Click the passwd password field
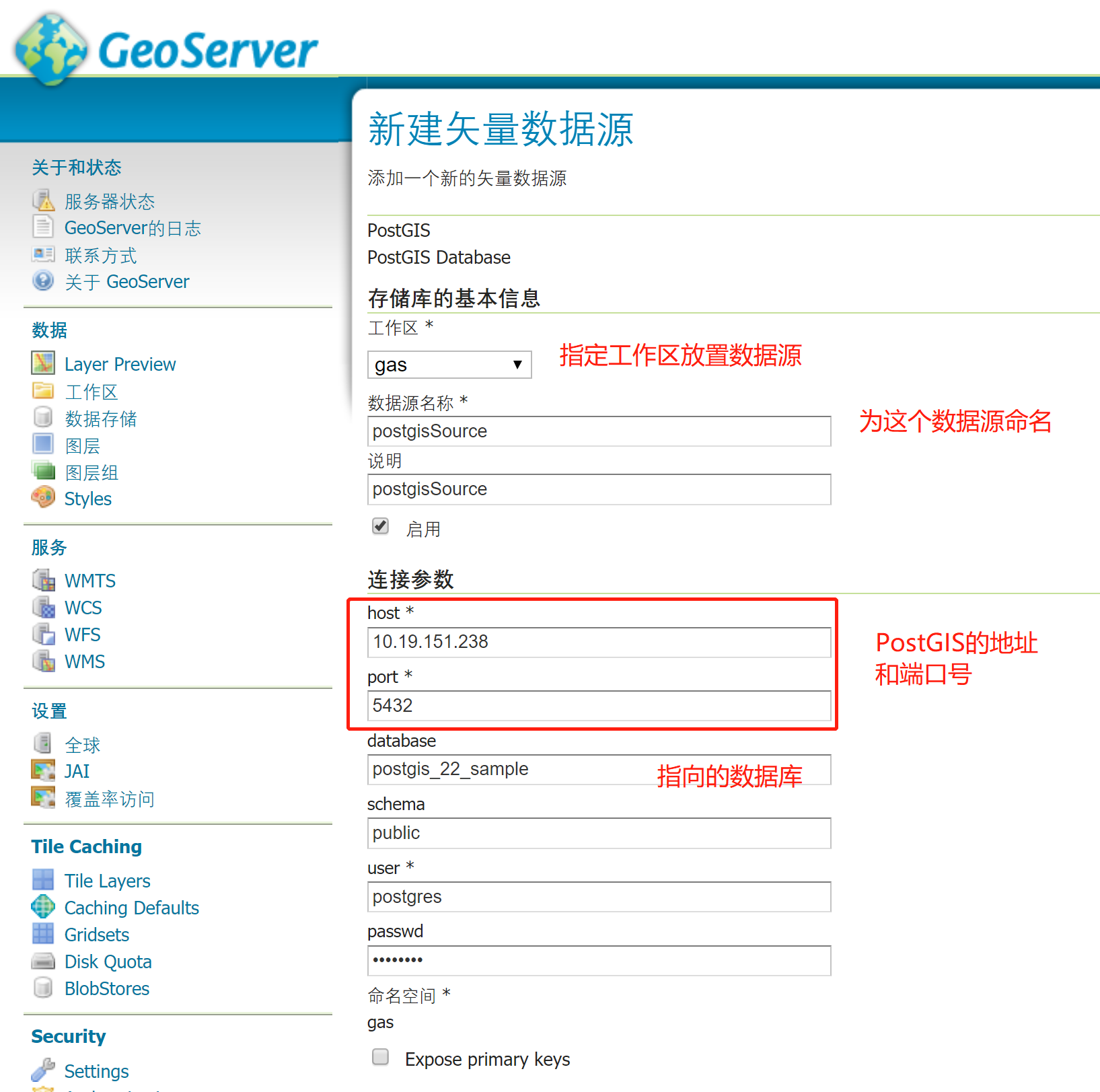This screenshot has height=1092, width=1100. coord(599,960)
